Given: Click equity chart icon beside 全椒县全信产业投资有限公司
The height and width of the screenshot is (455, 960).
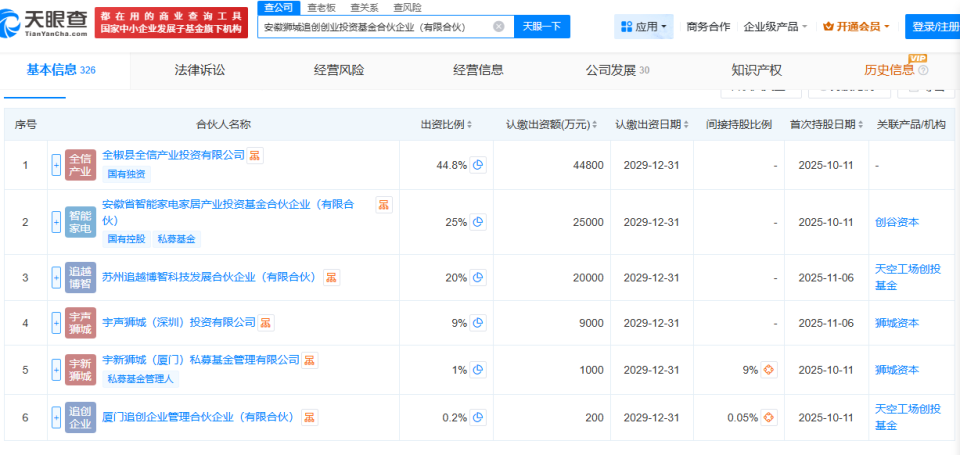Looking at the screenshot, I should tap(255, 156).
